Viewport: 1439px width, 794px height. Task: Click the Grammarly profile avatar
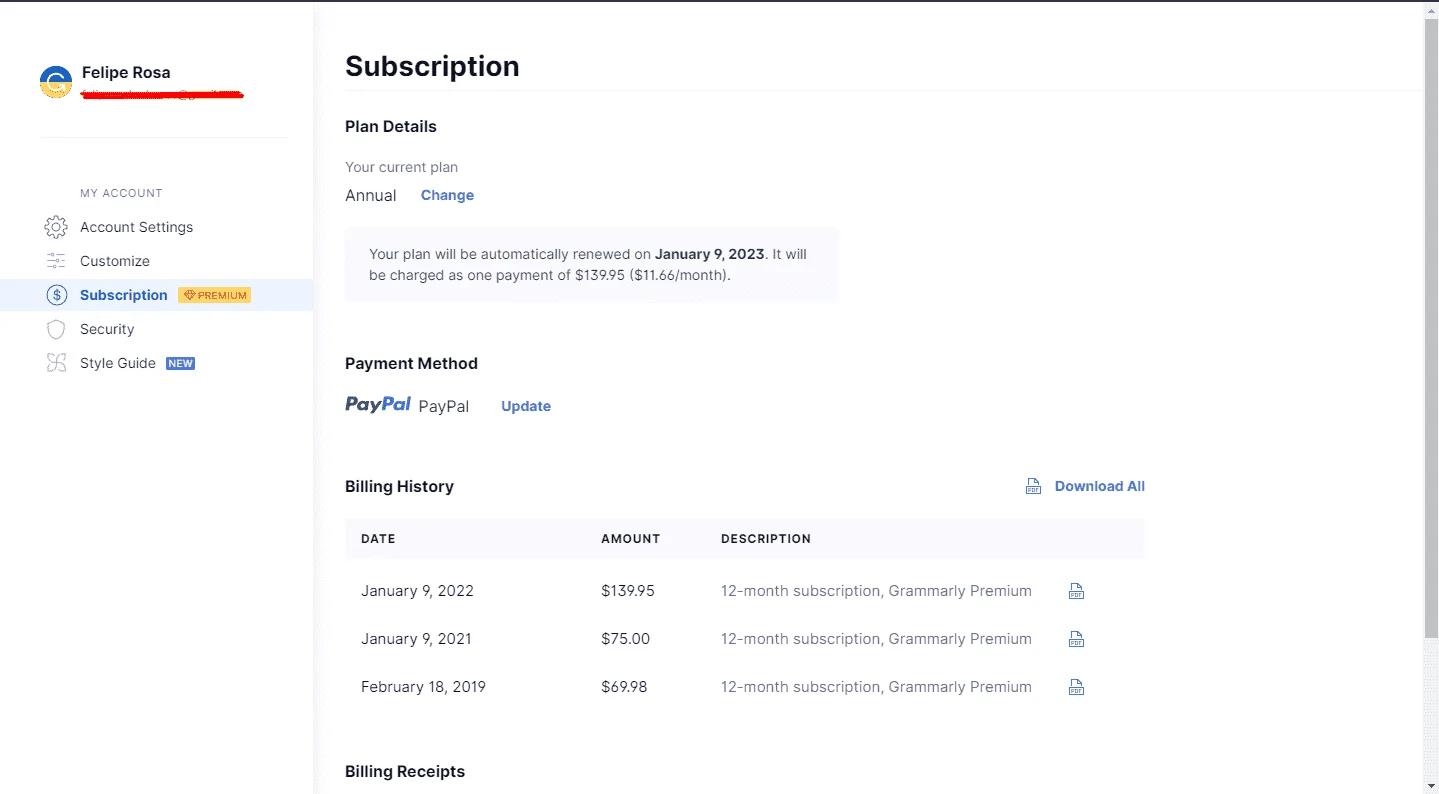pos(56,82)
